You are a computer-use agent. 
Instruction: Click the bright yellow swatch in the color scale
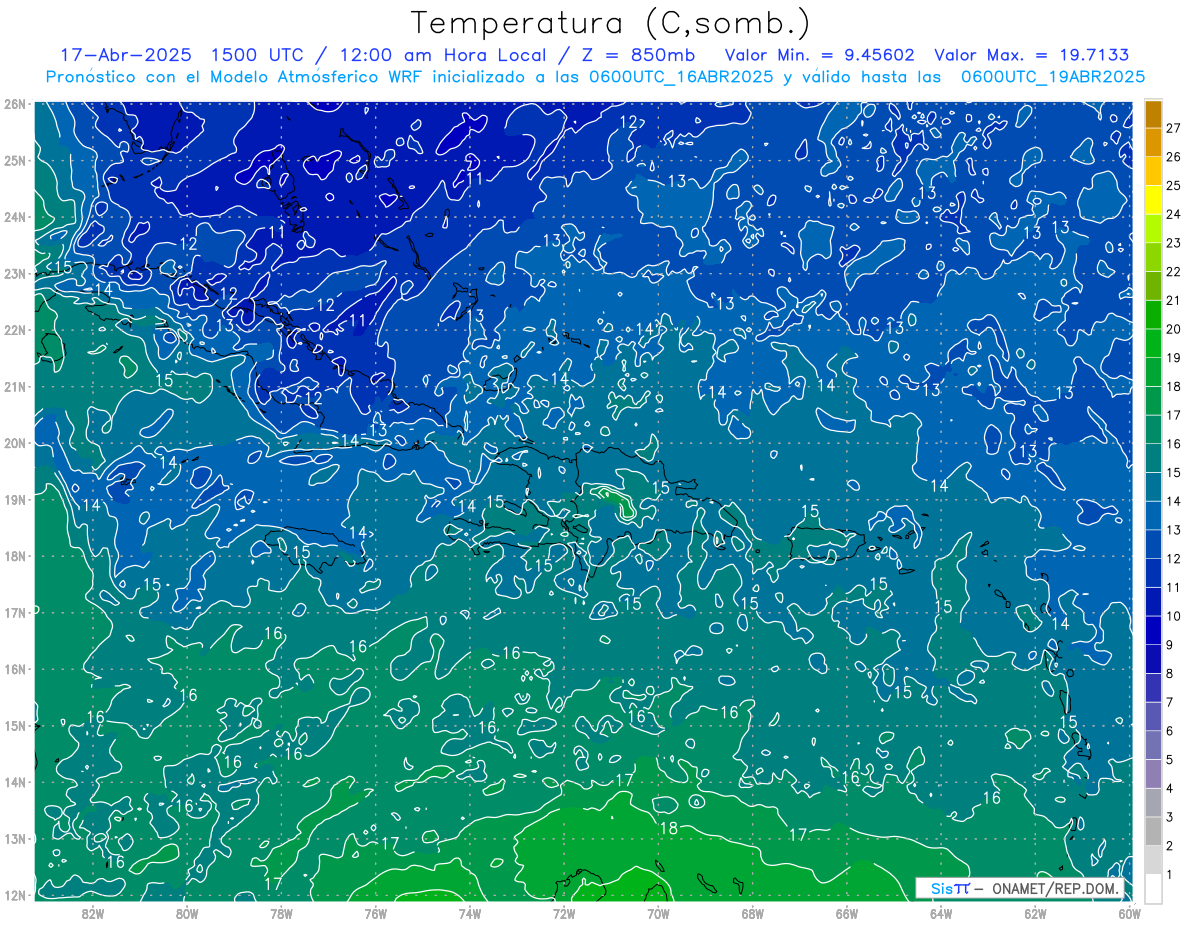click(1153, 200)
